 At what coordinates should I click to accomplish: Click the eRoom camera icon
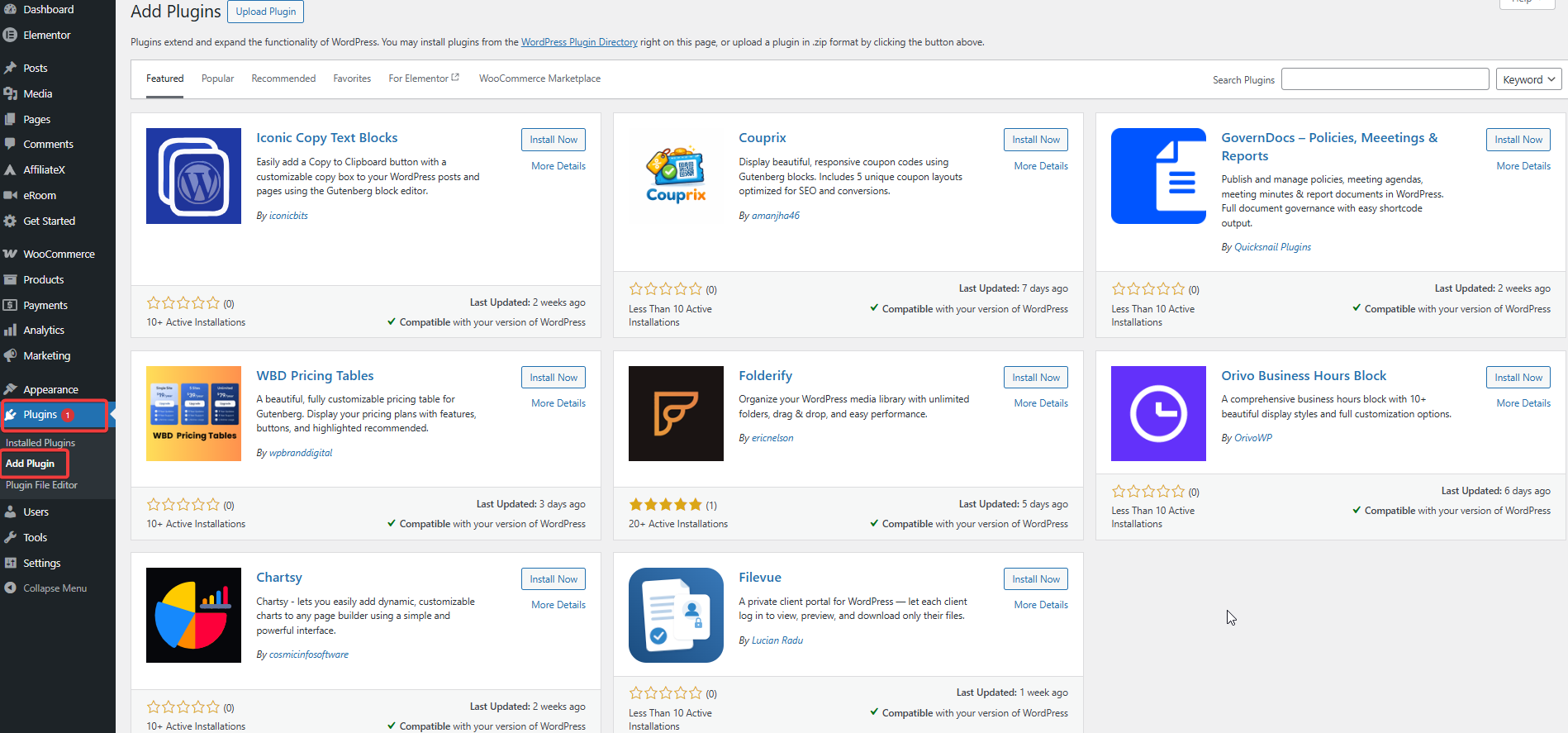click(11, 195)
